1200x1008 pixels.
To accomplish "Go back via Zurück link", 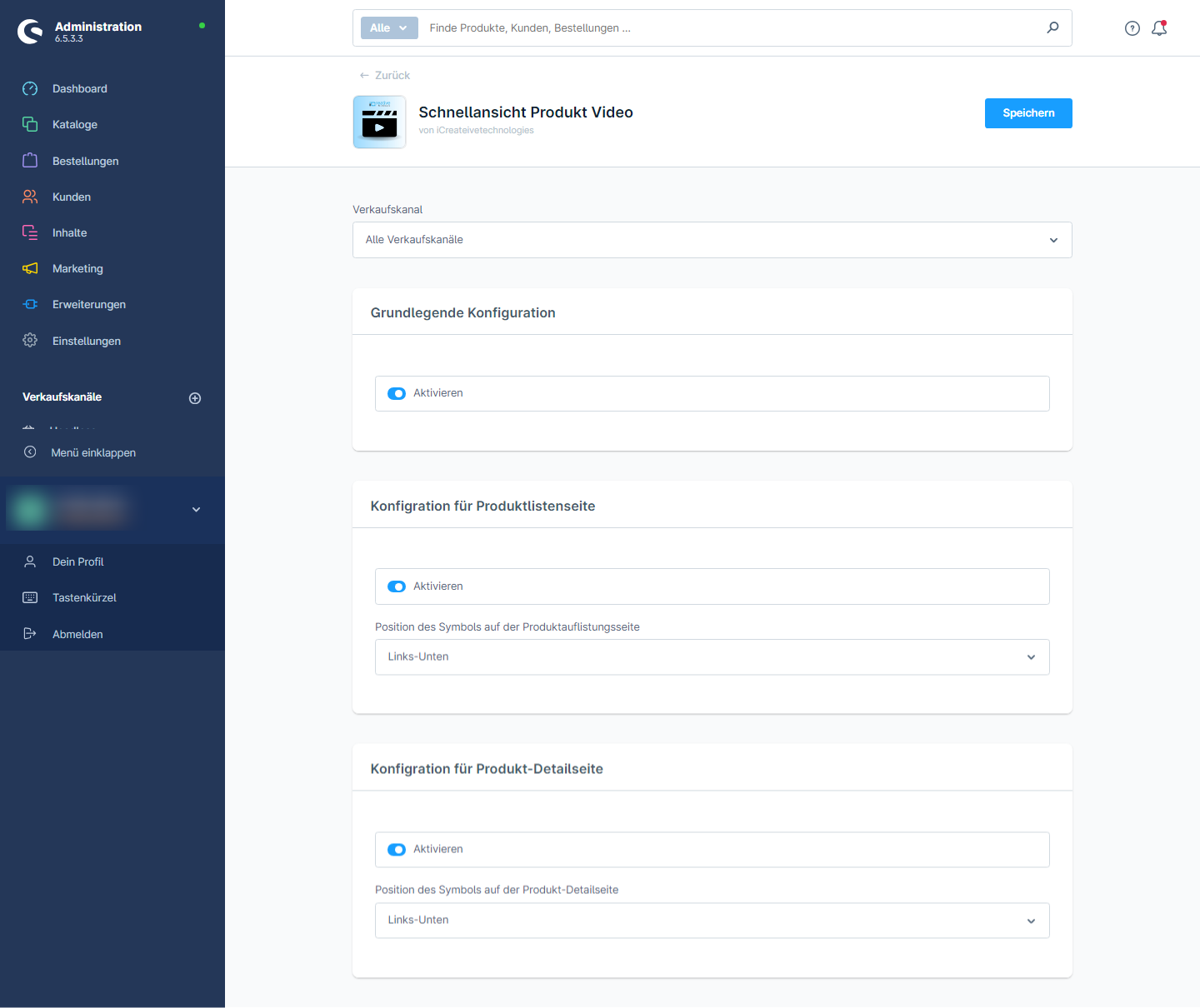I will 385,75.
